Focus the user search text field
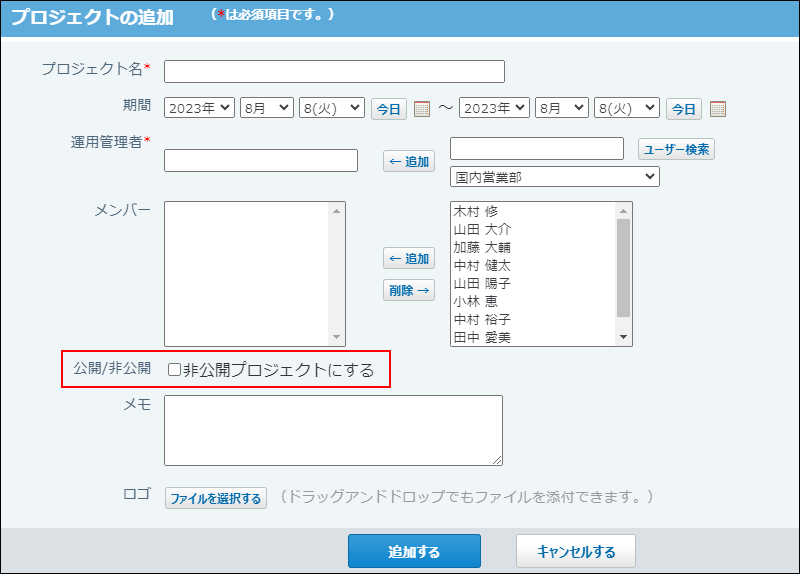The width and height of the screenshot is (800, 574). coord(537,148)
